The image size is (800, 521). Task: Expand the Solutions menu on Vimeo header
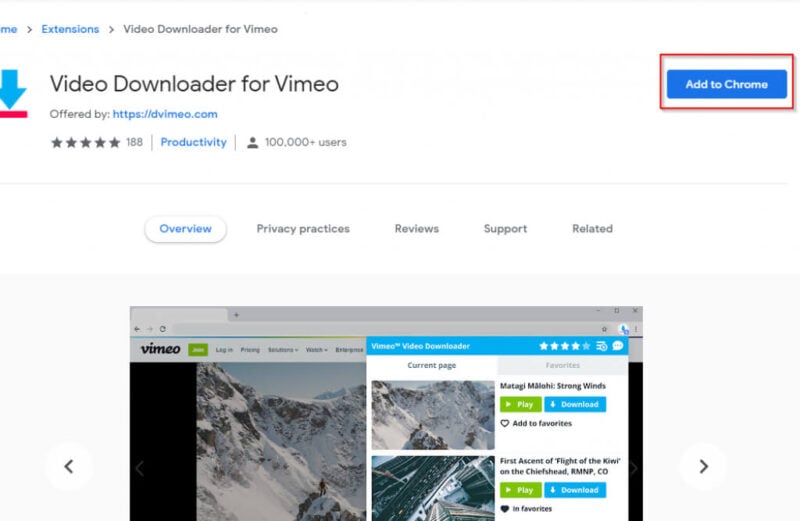(282, 350)
